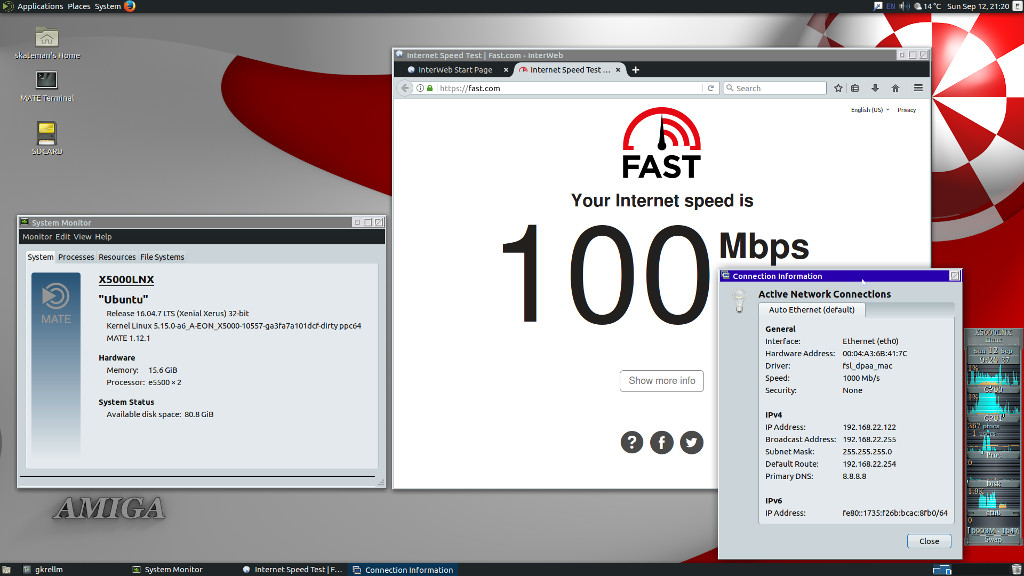Screen dimensions: 1024x576
Task: Open the View menu in System Monitor
Action: (82, 237)
